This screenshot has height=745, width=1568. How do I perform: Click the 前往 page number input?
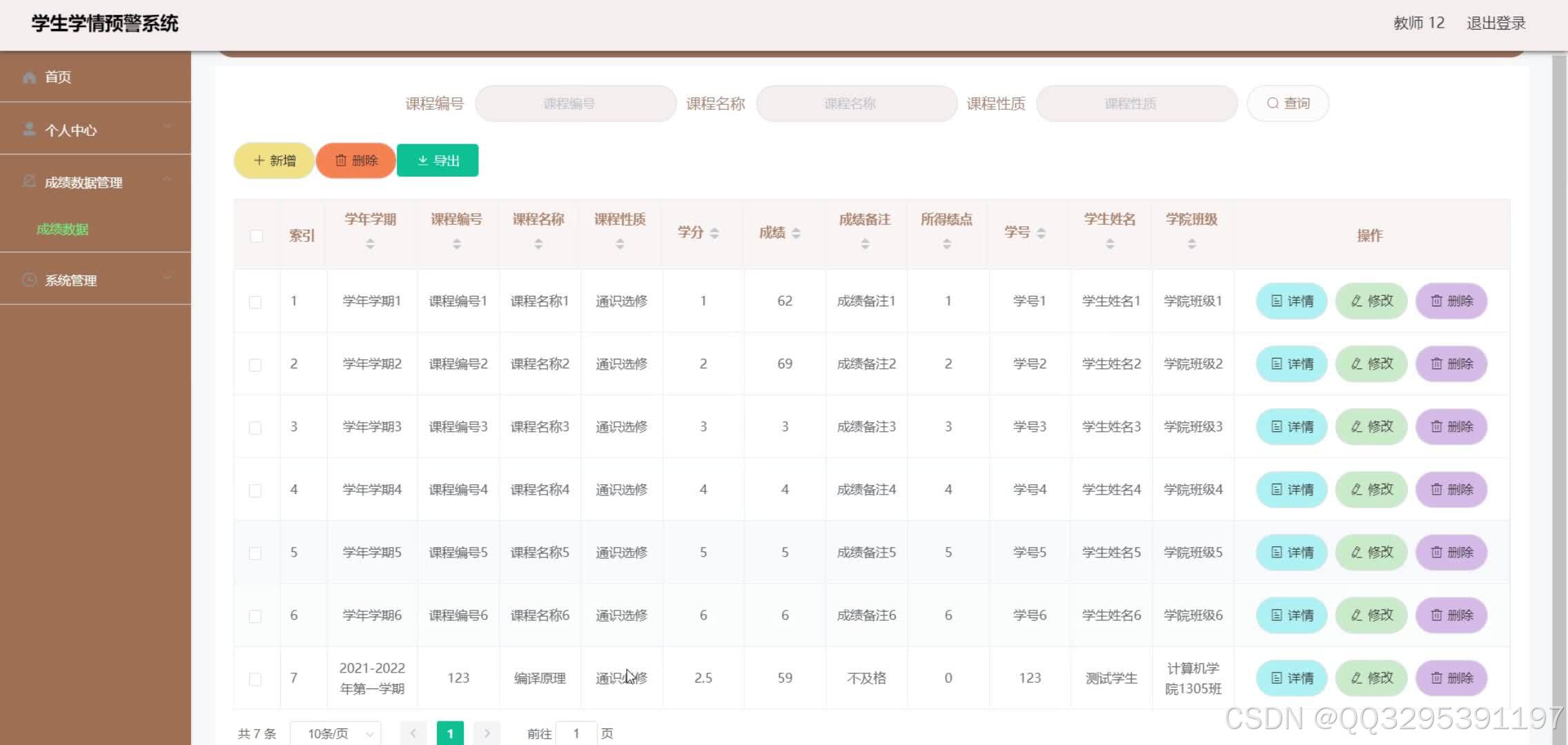point(576,733)
